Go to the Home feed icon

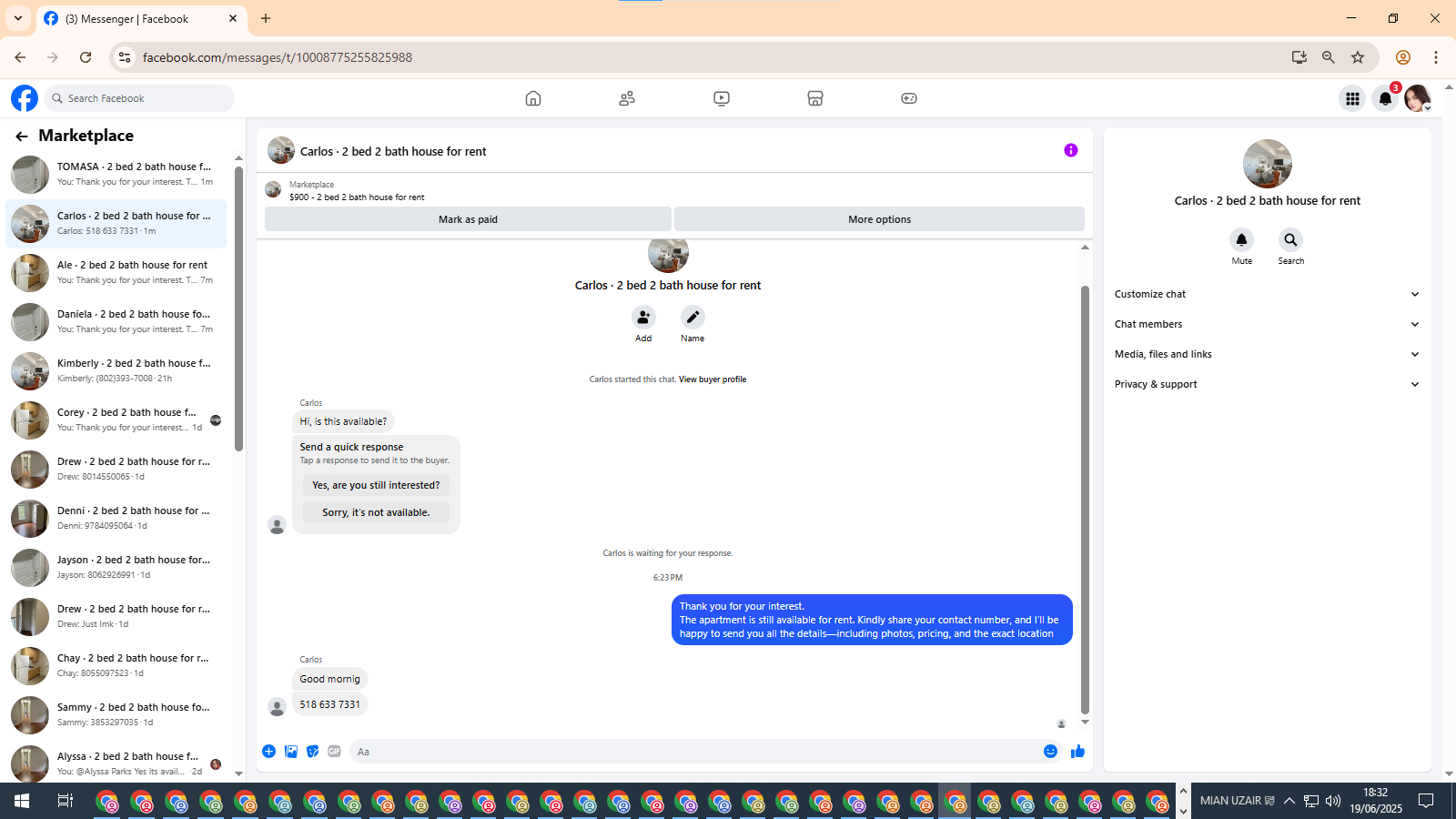pyautogui.click(x=533, y=98)
